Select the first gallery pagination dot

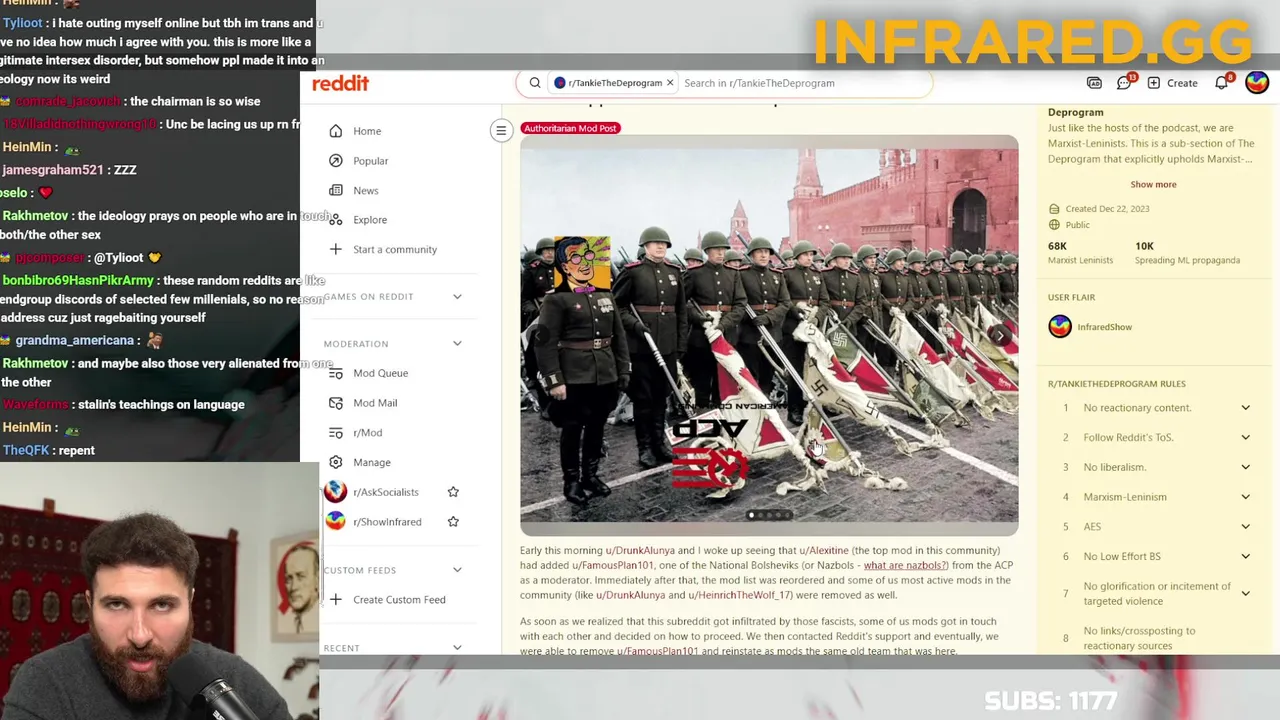click(x=751, y=516)
